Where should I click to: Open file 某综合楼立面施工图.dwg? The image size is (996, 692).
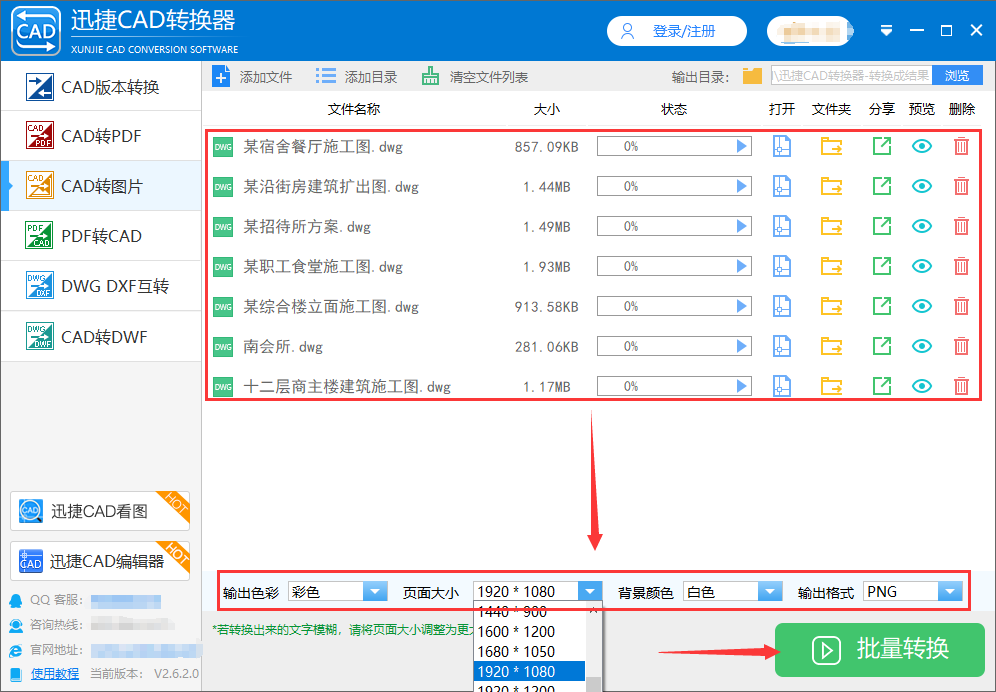[781, 306]
